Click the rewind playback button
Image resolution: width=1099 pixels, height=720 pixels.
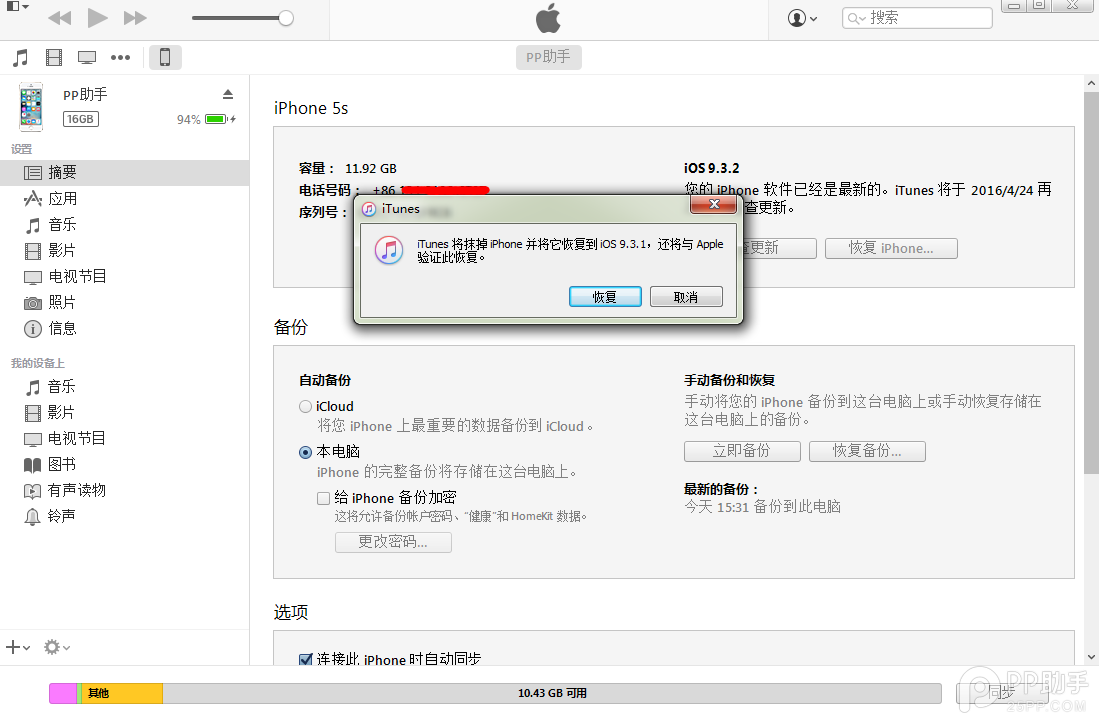click(59, 18)
